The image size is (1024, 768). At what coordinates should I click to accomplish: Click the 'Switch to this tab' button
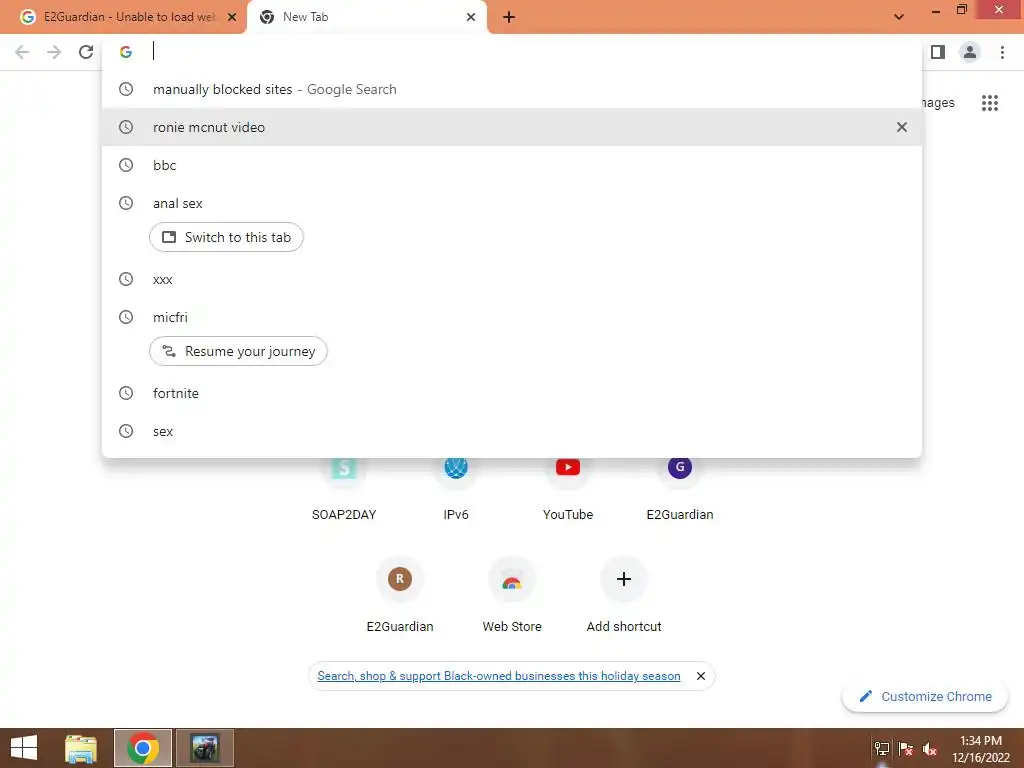[x=226, y=237]
